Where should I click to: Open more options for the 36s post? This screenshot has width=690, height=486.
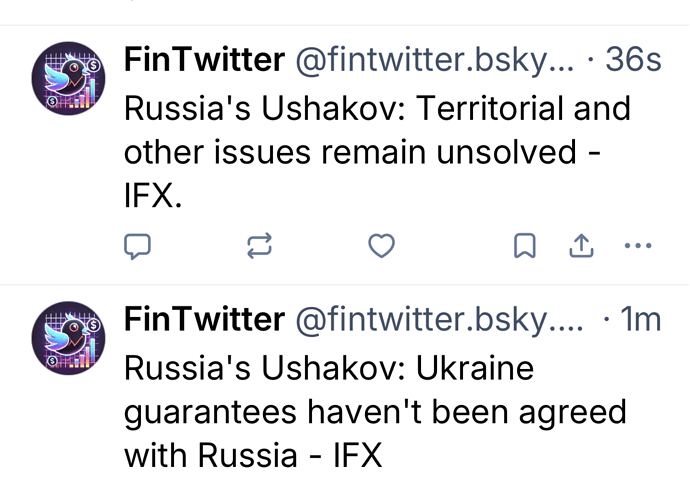click(x=637, y=246)
